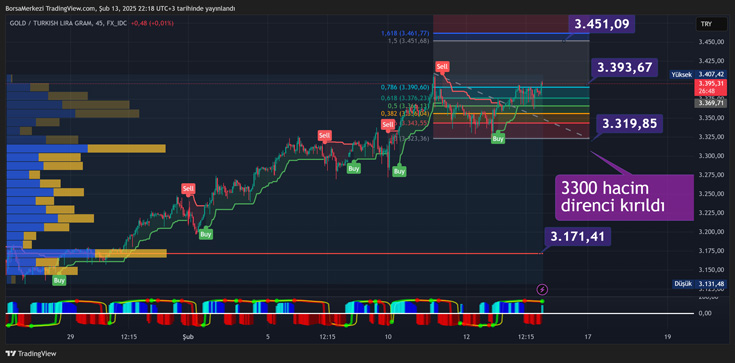This screenshot has width=735, height=363.
Task: Click the Buy signal under the Fibonacci retracement zone
Action: coord(498,139)
